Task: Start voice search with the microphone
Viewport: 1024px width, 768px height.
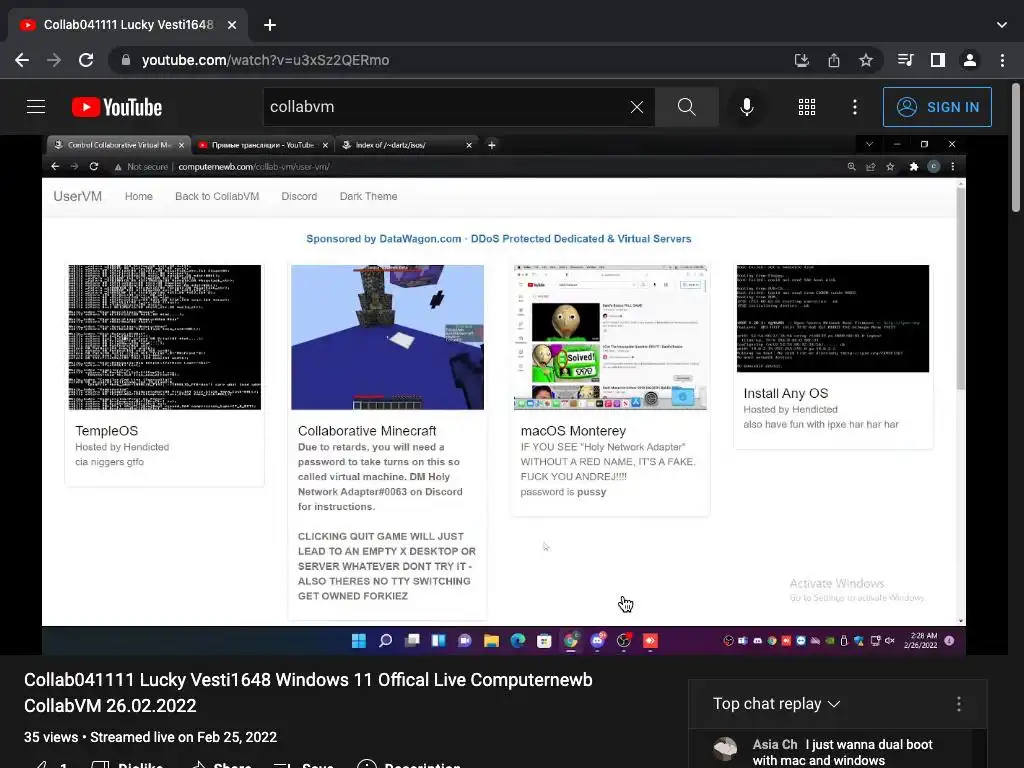Action: (746, 107)
